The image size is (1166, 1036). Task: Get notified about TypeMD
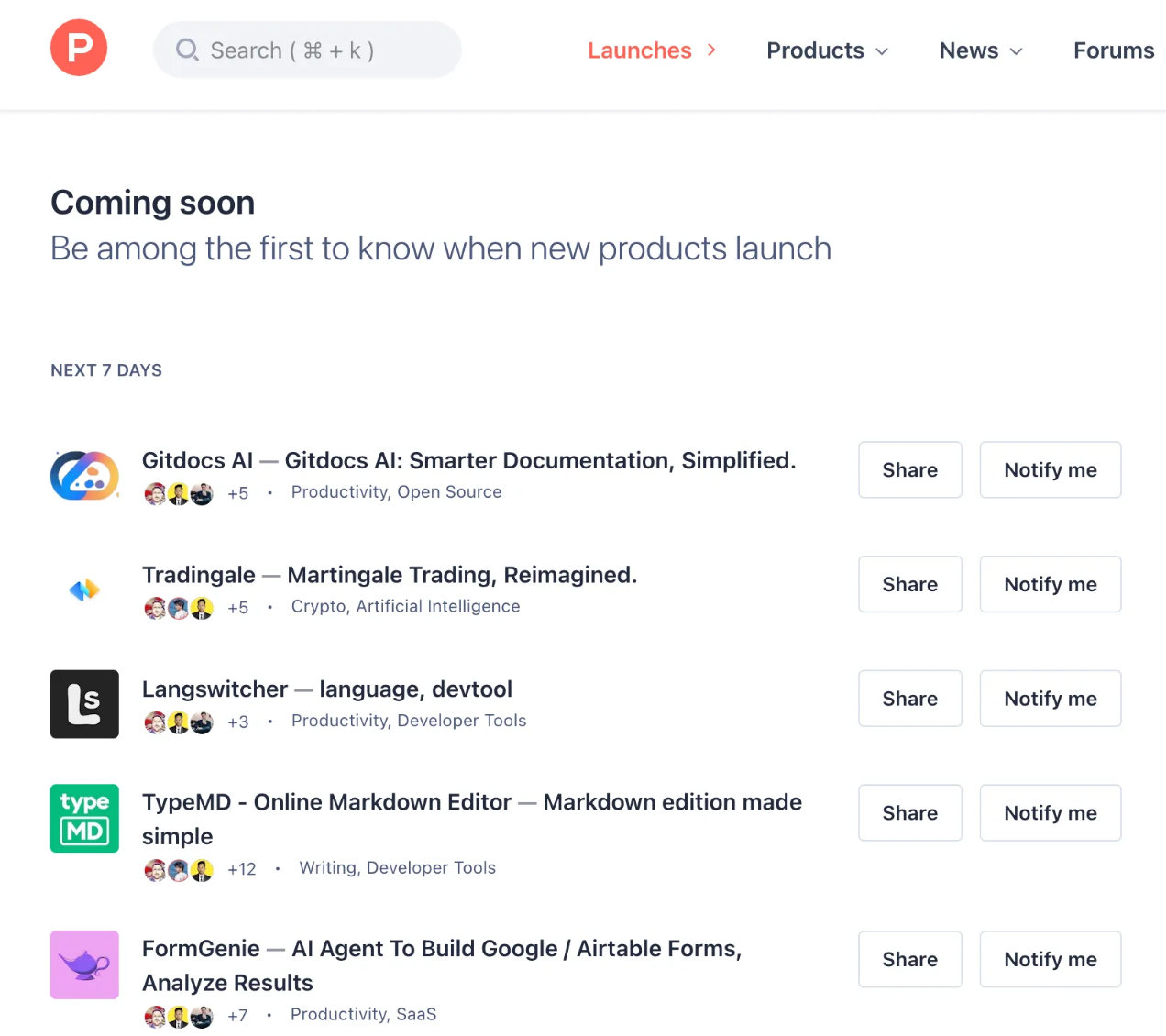coord(1050,812)
